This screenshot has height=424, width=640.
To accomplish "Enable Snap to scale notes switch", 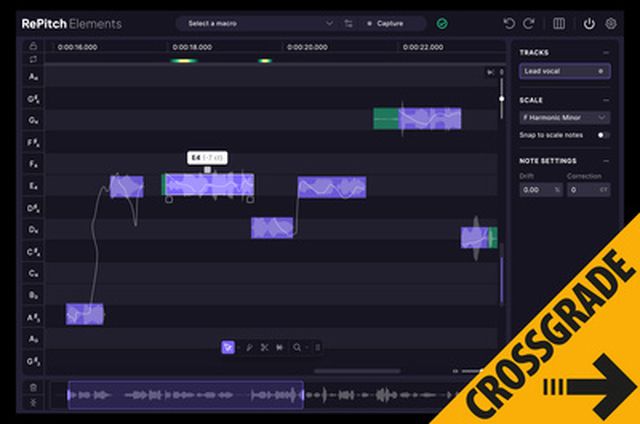I will (603, 134).
